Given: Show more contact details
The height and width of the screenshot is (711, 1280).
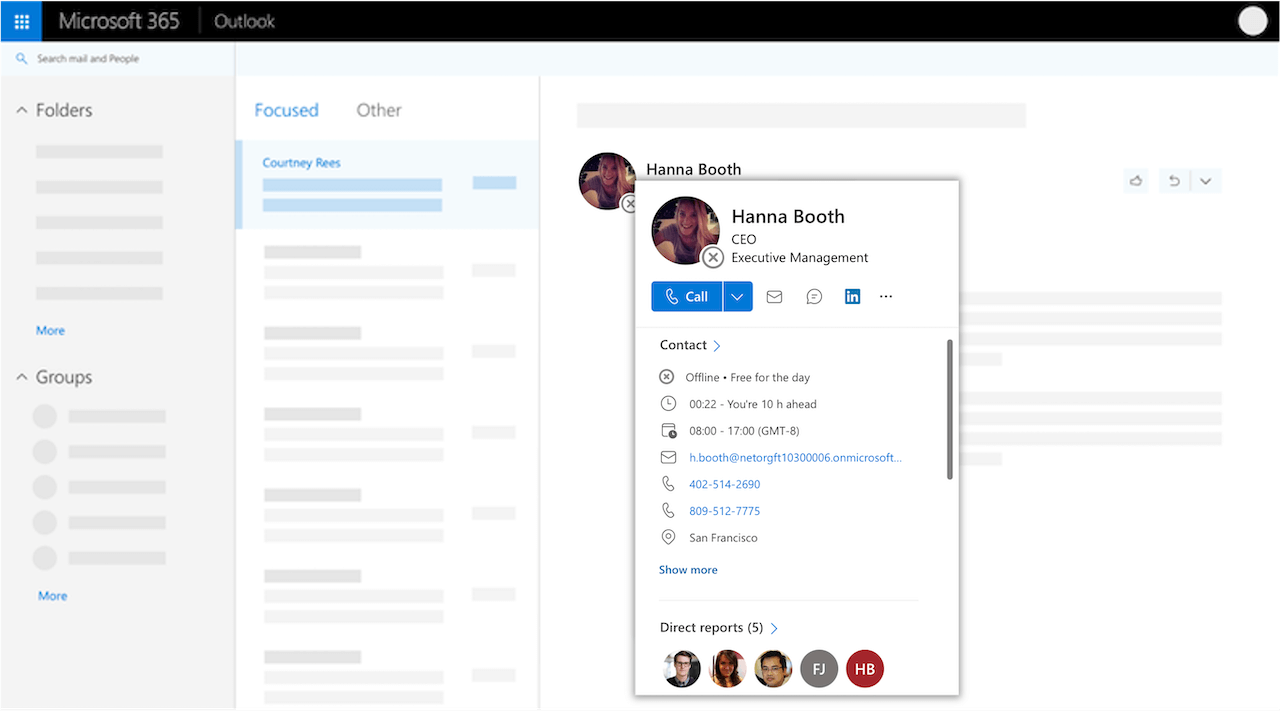Looking at the screenshot, I should [688, 569].
